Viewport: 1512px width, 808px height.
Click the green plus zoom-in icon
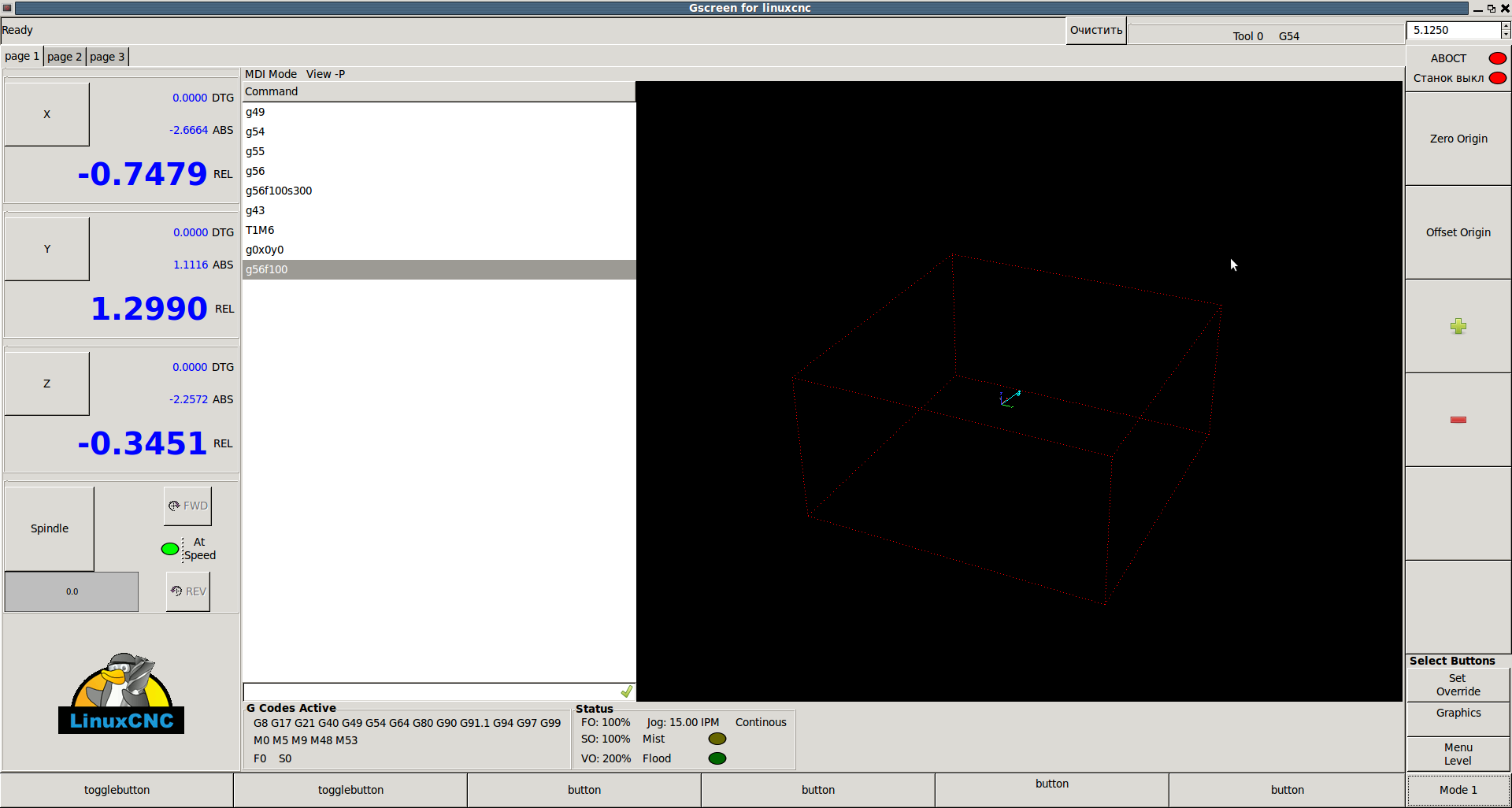[x=1458, y=326]
